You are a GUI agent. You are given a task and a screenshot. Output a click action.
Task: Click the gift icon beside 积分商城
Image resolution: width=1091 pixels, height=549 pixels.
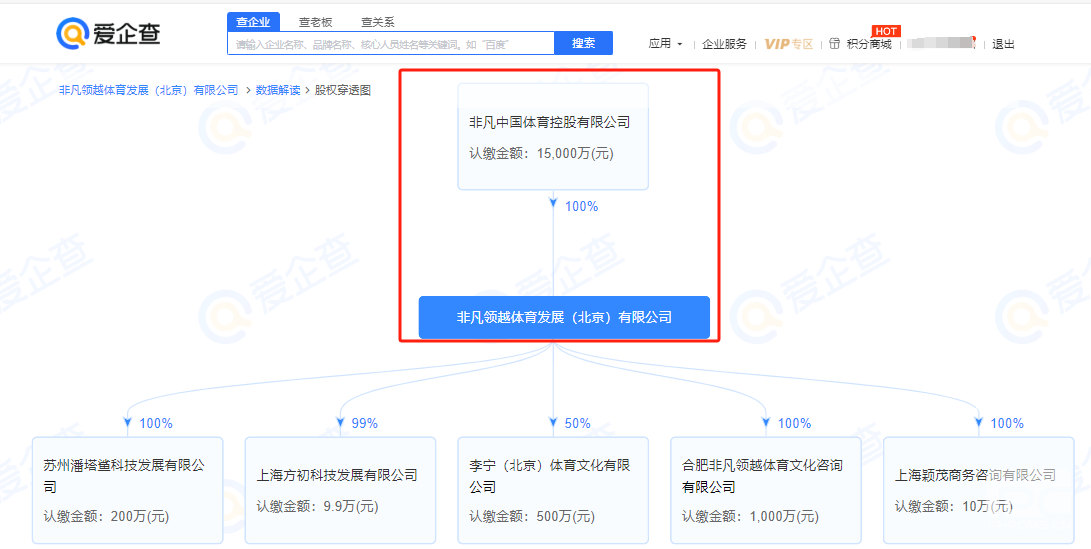(834, 44)
